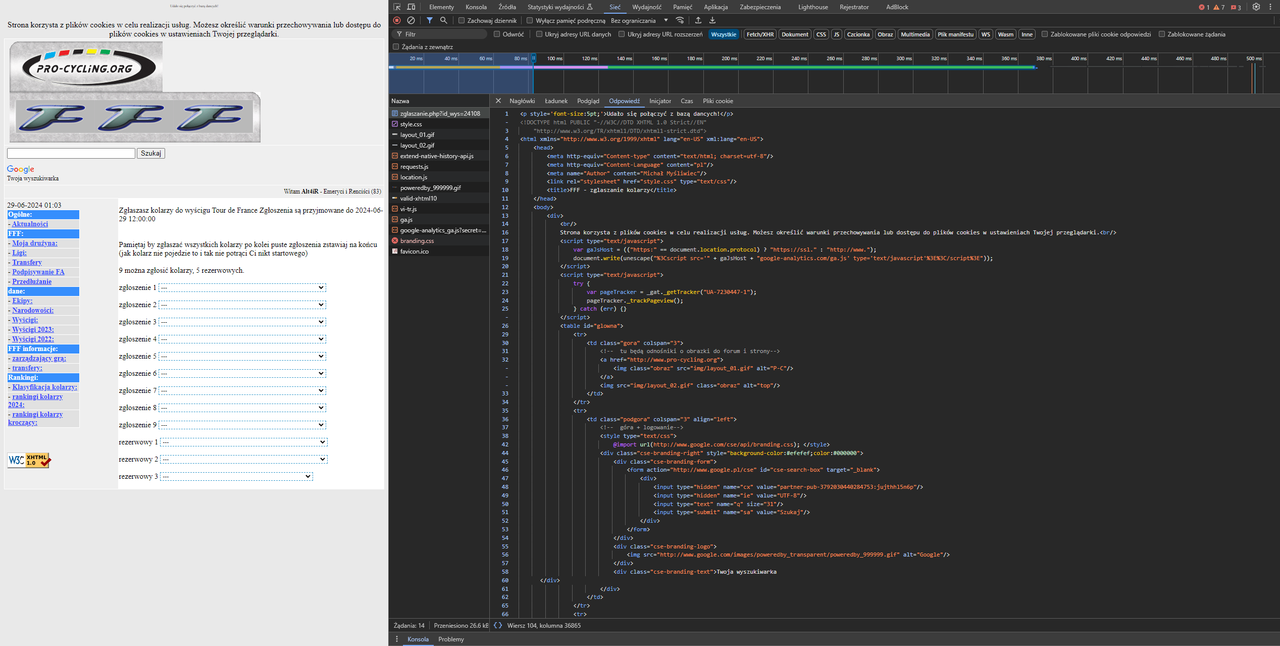Stop recording the network log

397,20
